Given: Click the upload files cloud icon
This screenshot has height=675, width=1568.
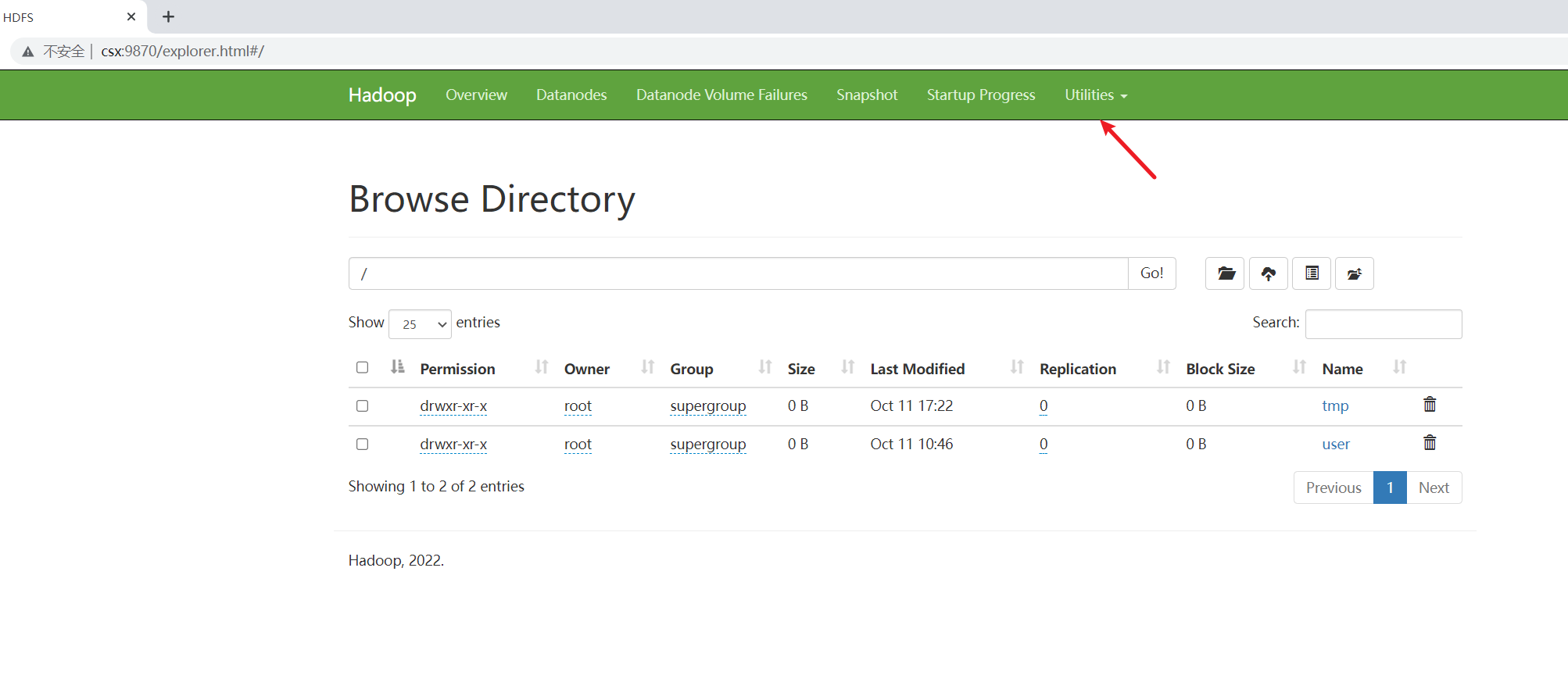Looking at the screenshot, I should (1269, 273).
